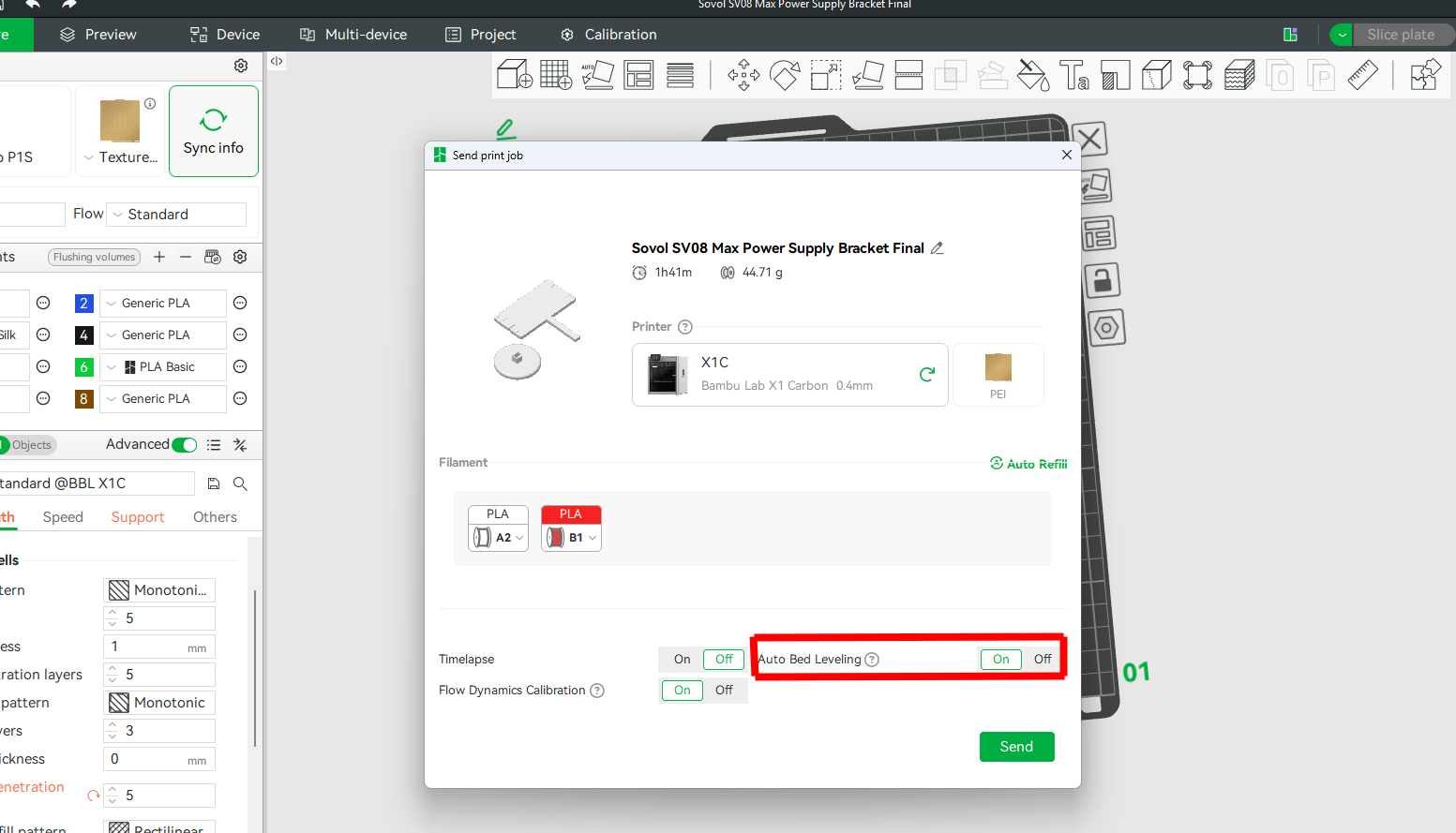Screen dimensions: 1456x833
Task: Click the Auto Refill link
Action: [1028, 464]
